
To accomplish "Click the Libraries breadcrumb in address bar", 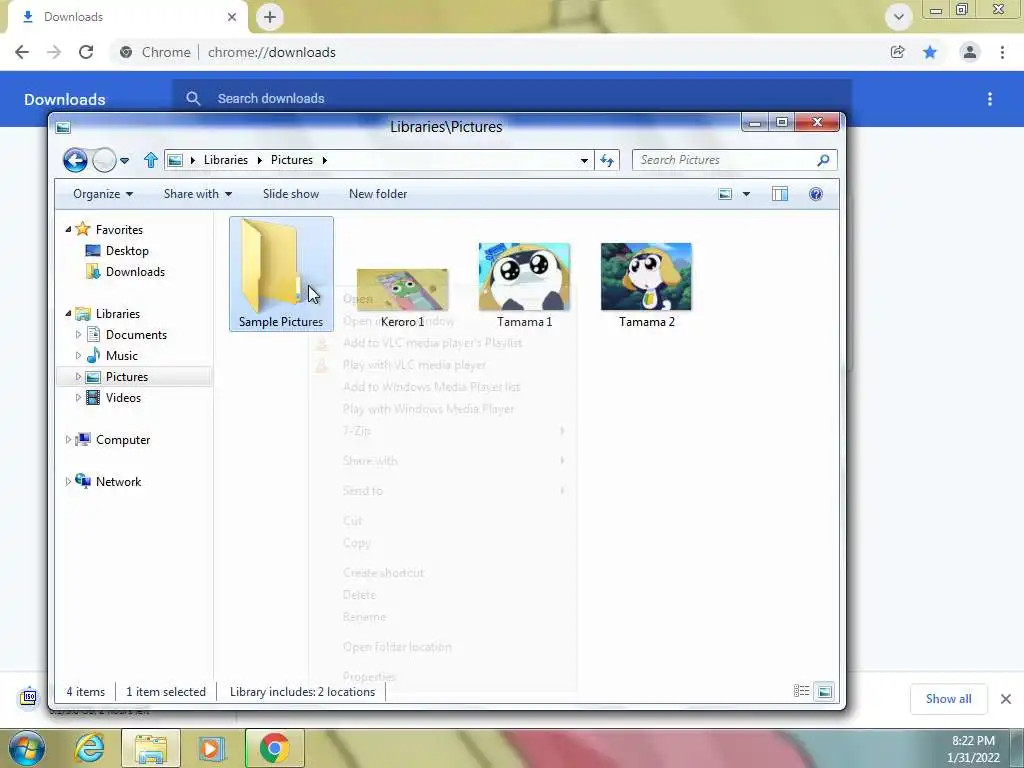I will pyautogui.click(x=225, y=160).
